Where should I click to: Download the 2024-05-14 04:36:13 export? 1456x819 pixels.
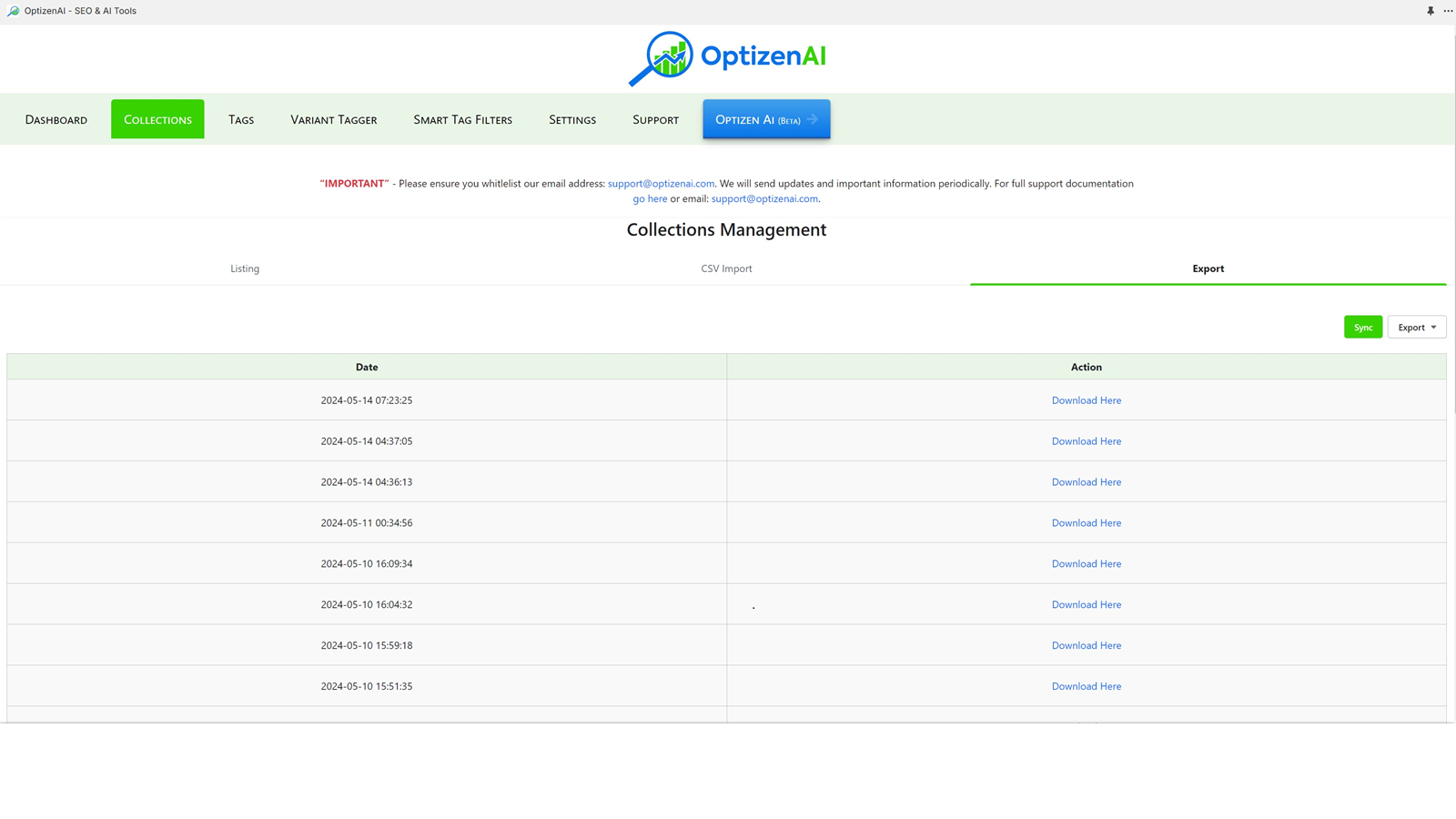[x=1087, y=482]
